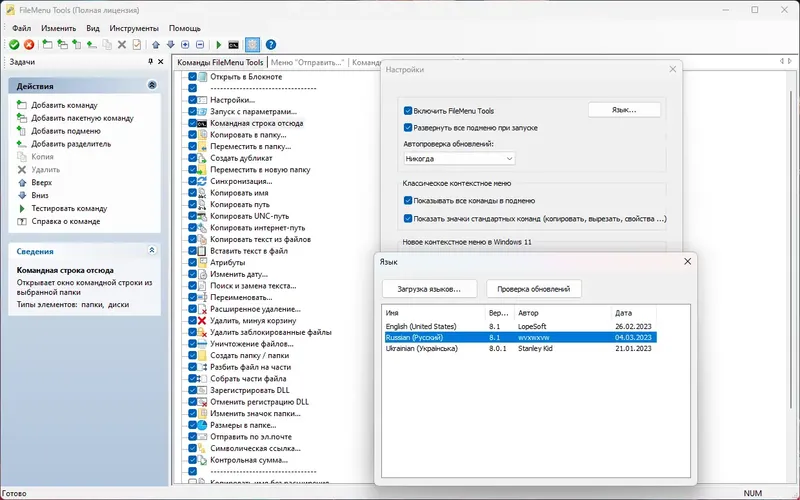Viewport: 800px width, 500px height.
Task: Click the add submenu toolbar icon
Action: [x=77, y=45]
